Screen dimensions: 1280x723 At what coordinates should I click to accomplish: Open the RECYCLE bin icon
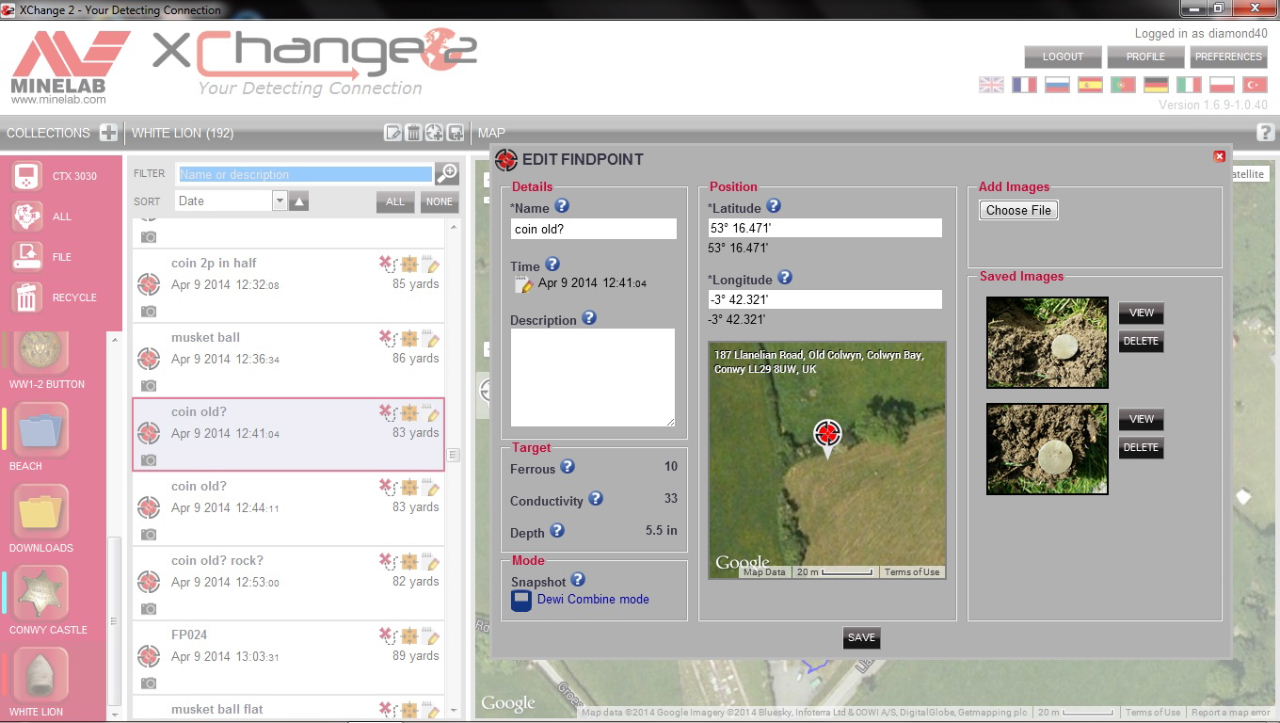[x=27, y=297]
